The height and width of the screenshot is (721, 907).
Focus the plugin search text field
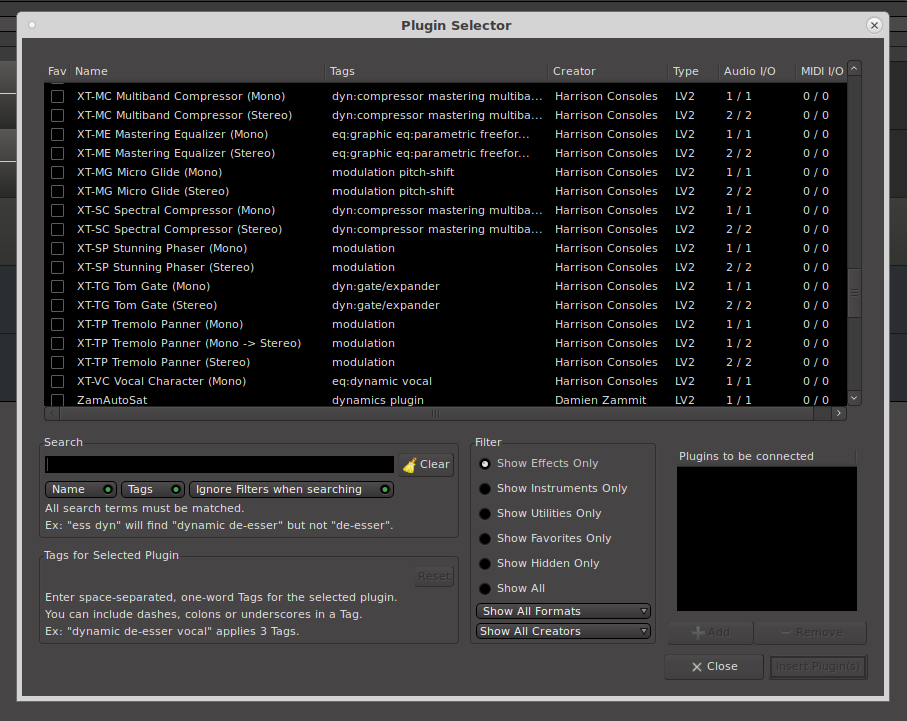(219, 464)
